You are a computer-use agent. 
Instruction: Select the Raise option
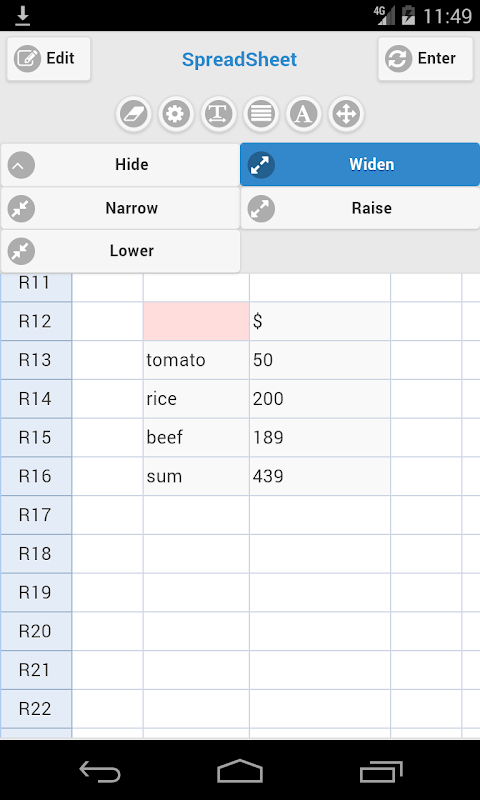click(360, 208)
